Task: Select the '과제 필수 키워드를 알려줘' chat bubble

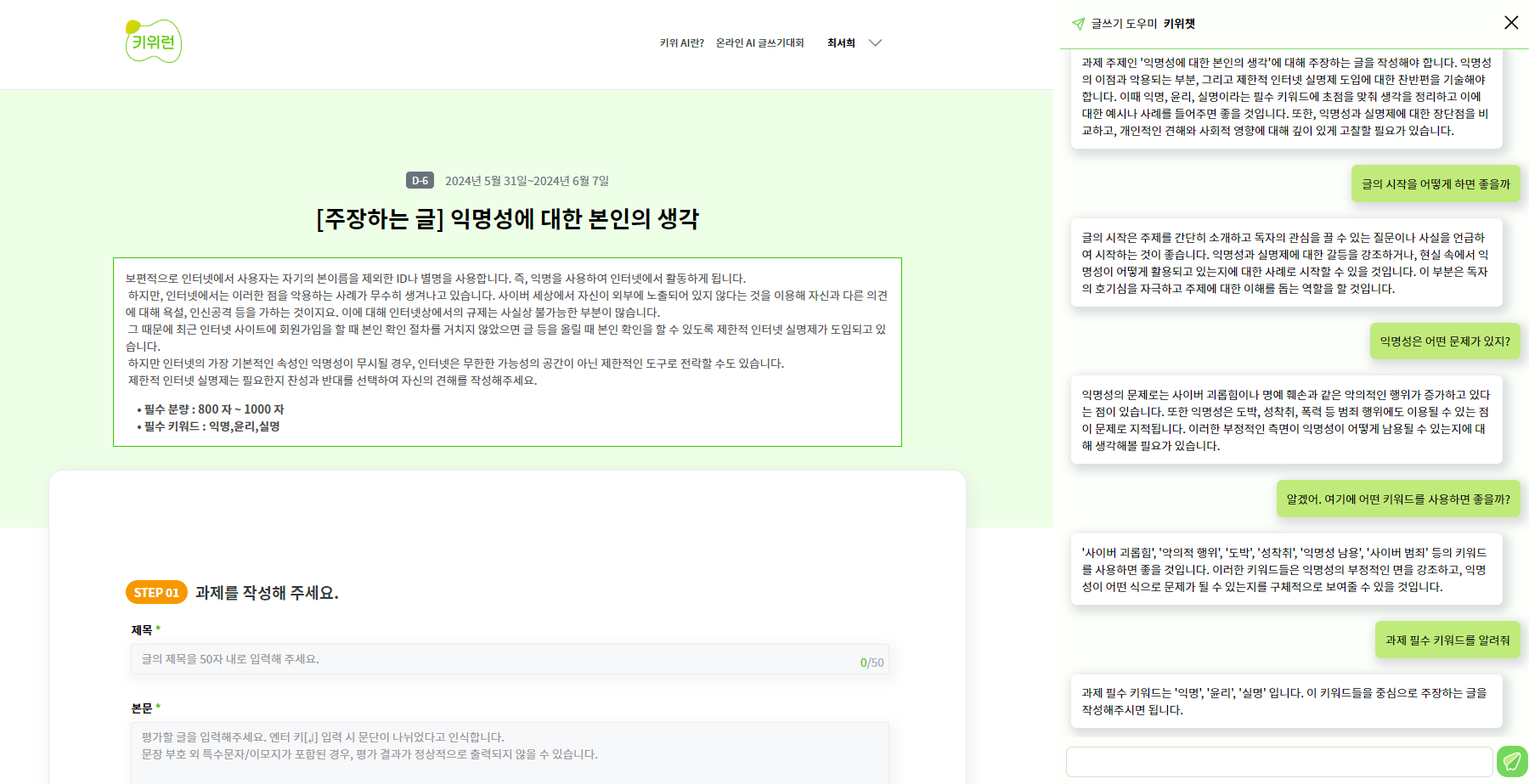Action: click(1447, 640)
